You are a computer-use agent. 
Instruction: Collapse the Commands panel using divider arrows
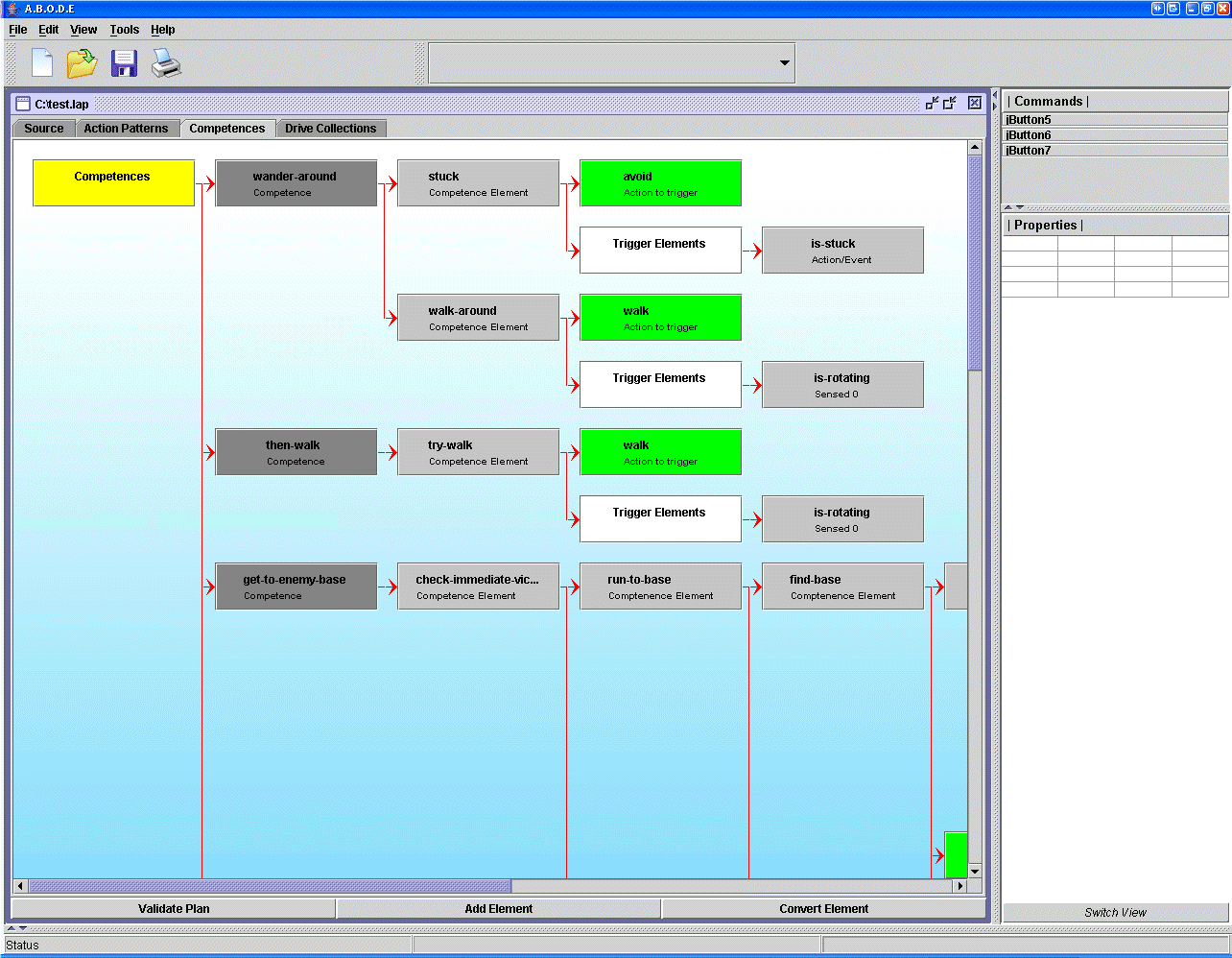coord(1008,207)
